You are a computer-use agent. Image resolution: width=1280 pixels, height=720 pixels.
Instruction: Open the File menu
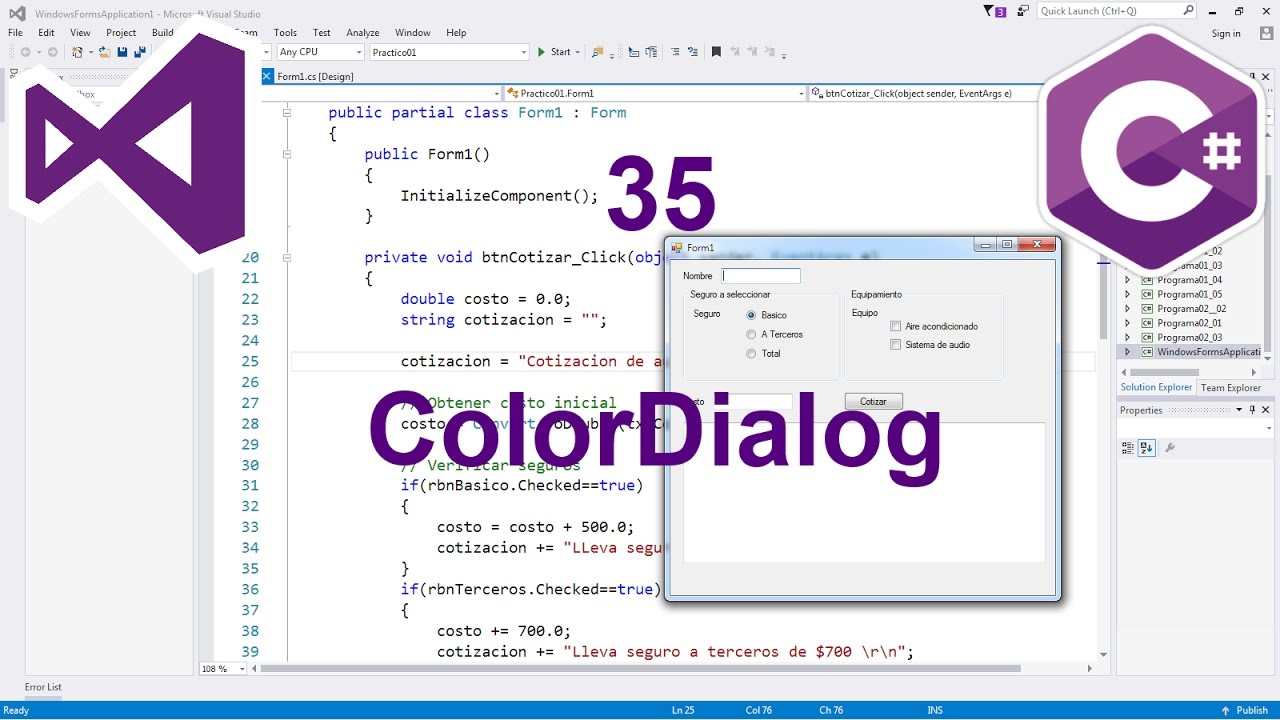(x=15, y=33)
